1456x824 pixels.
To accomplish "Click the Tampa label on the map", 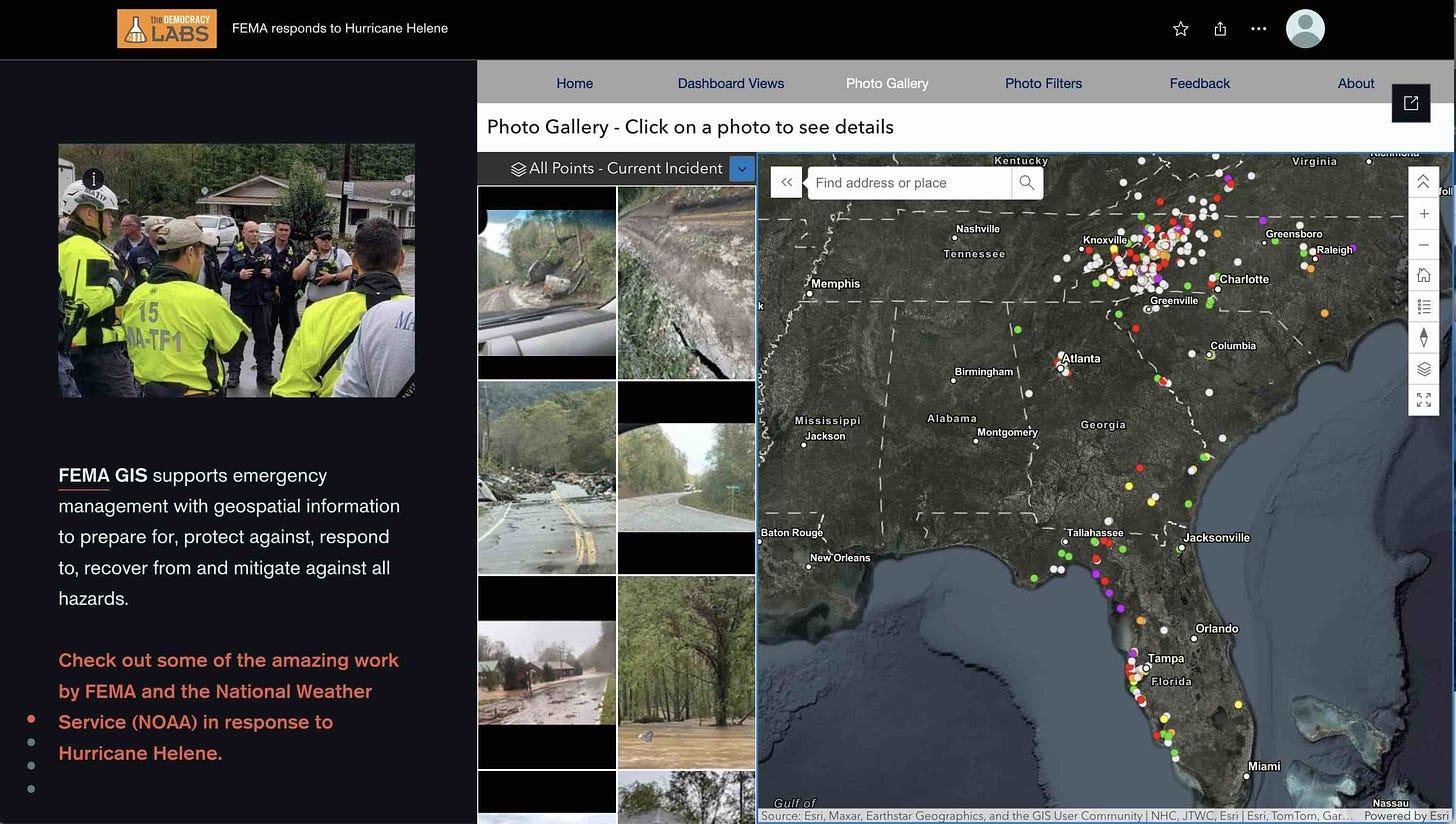I will tap(1166, 658).
